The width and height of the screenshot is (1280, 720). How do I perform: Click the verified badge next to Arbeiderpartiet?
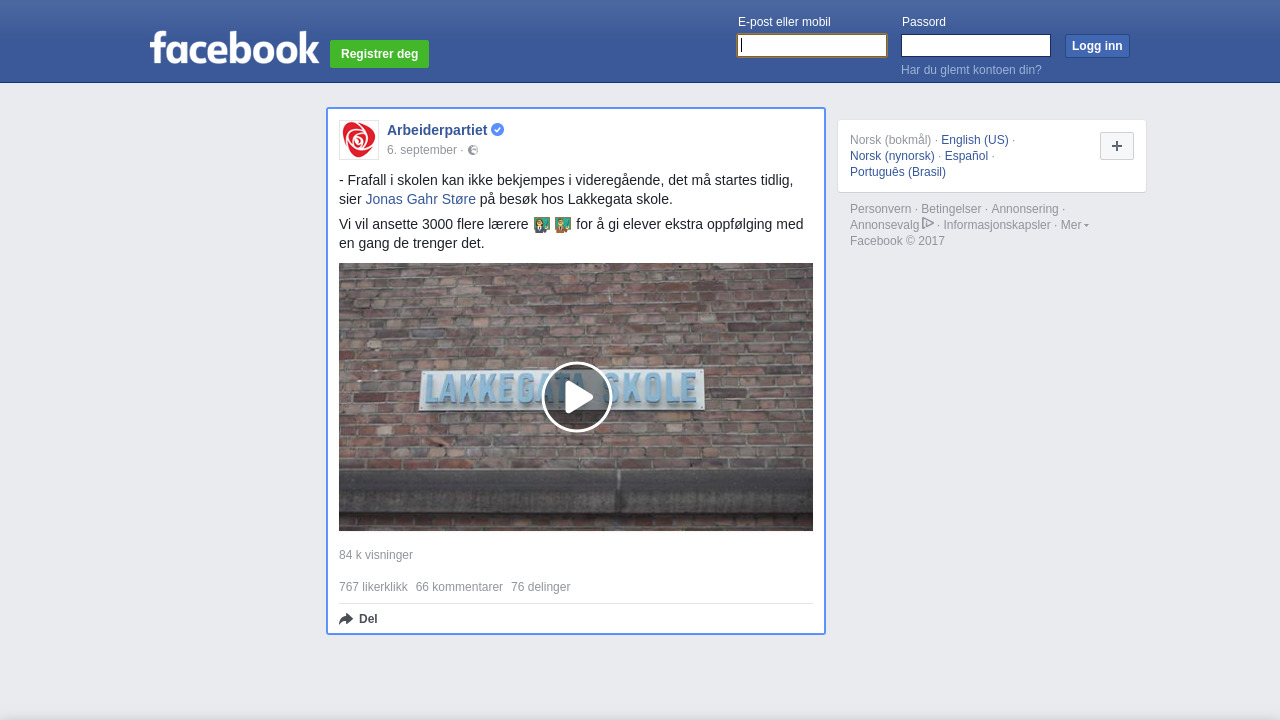497,130
